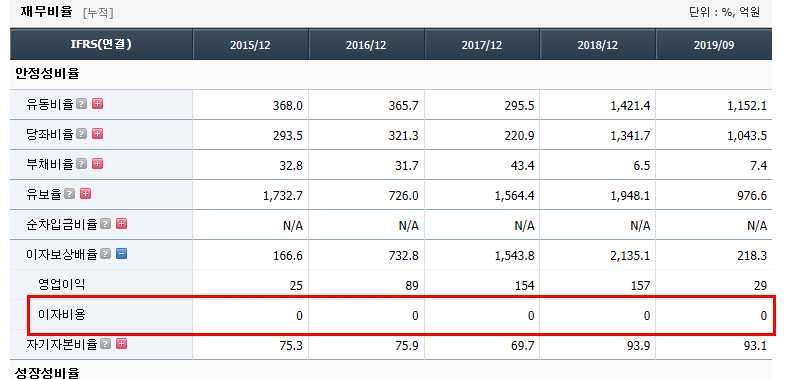Open help icon next to 순차입금비율
Screen dimensions: 795x379
[x=105, y=223]
